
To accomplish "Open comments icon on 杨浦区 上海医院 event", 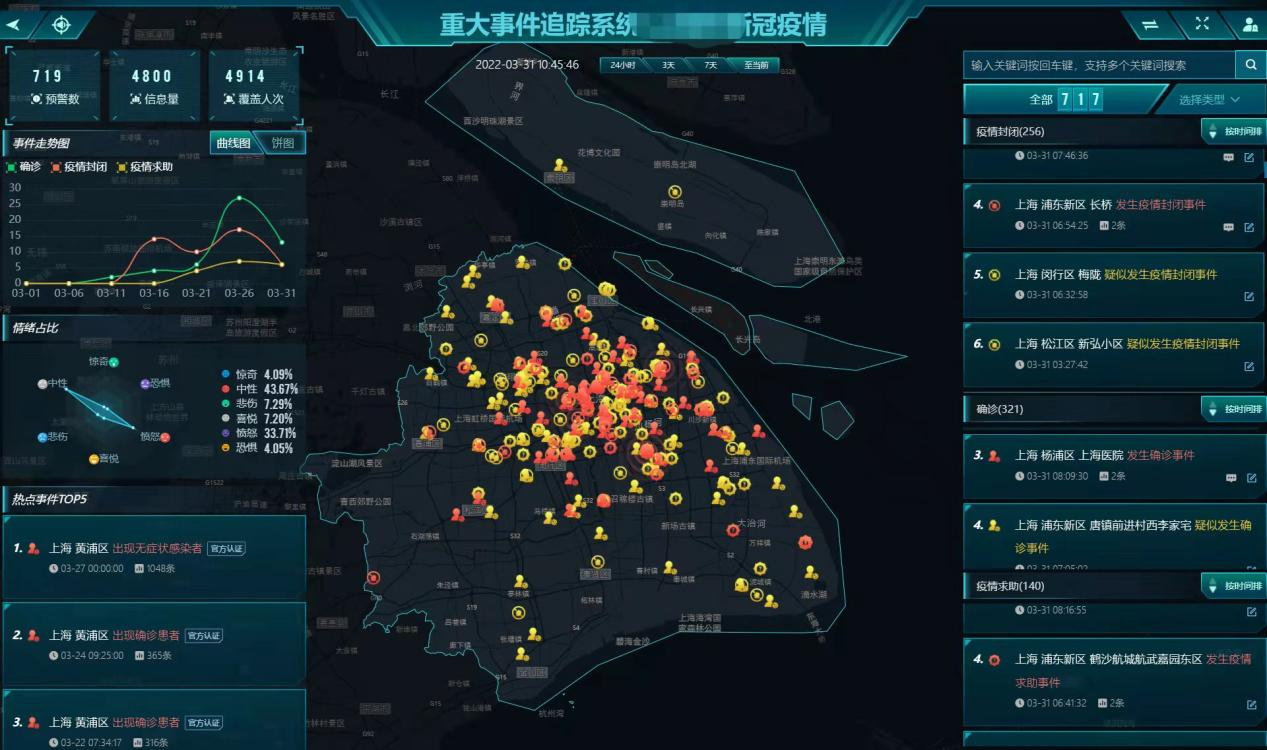I will coord(1228,477).
